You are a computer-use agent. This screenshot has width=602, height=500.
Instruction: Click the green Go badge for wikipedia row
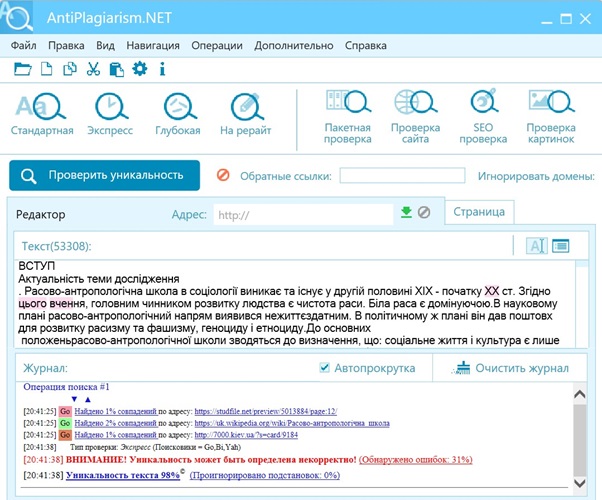click(x=65, y=423)
